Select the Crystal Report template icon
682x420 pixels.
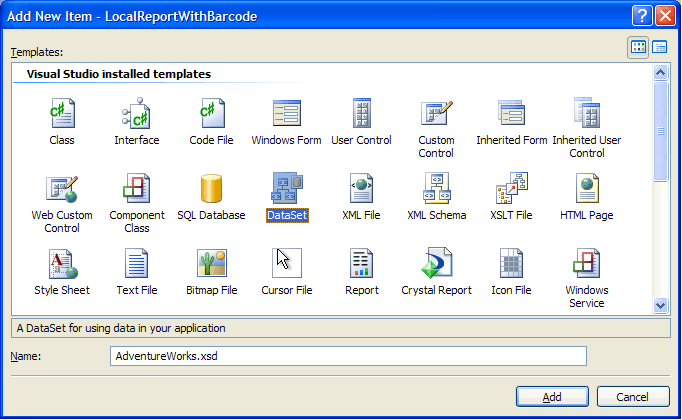click(x=437, y=263)
